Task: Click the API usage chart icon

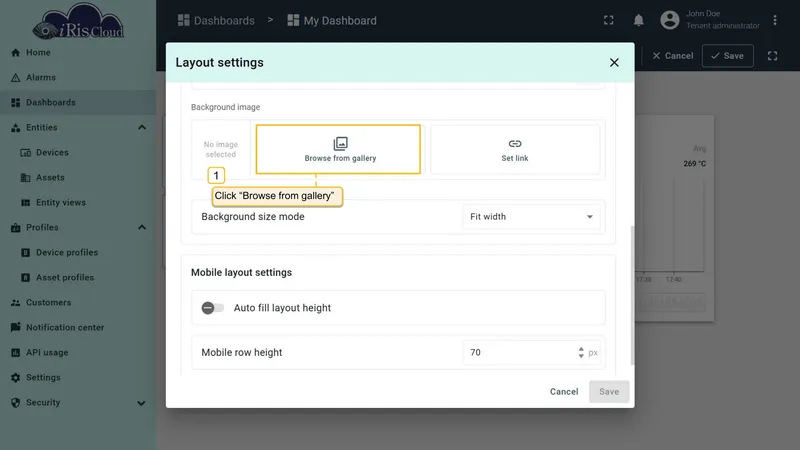Action: 16,353
